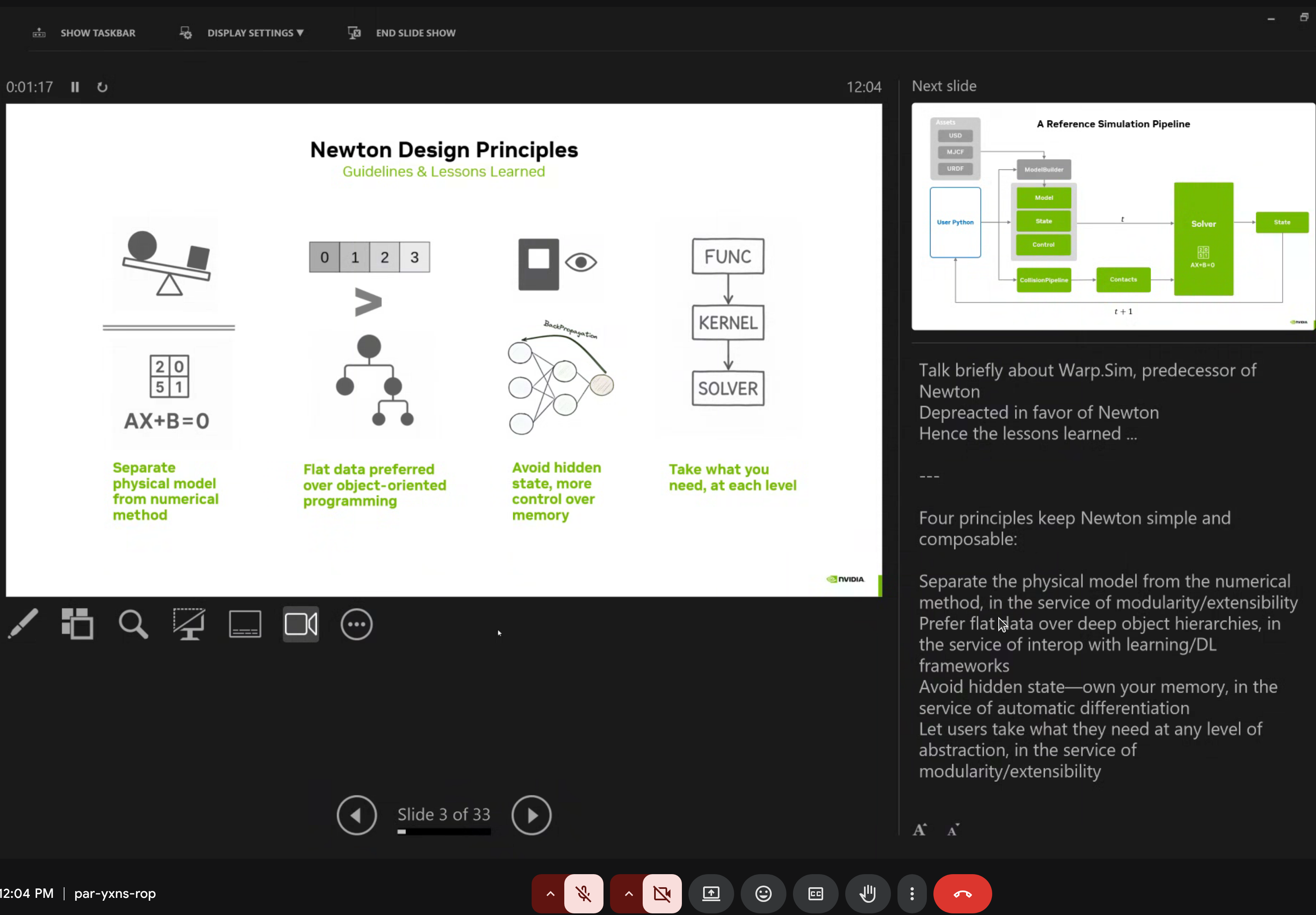
Task: Share content in the meeting
Action: [x=711, y=894]
